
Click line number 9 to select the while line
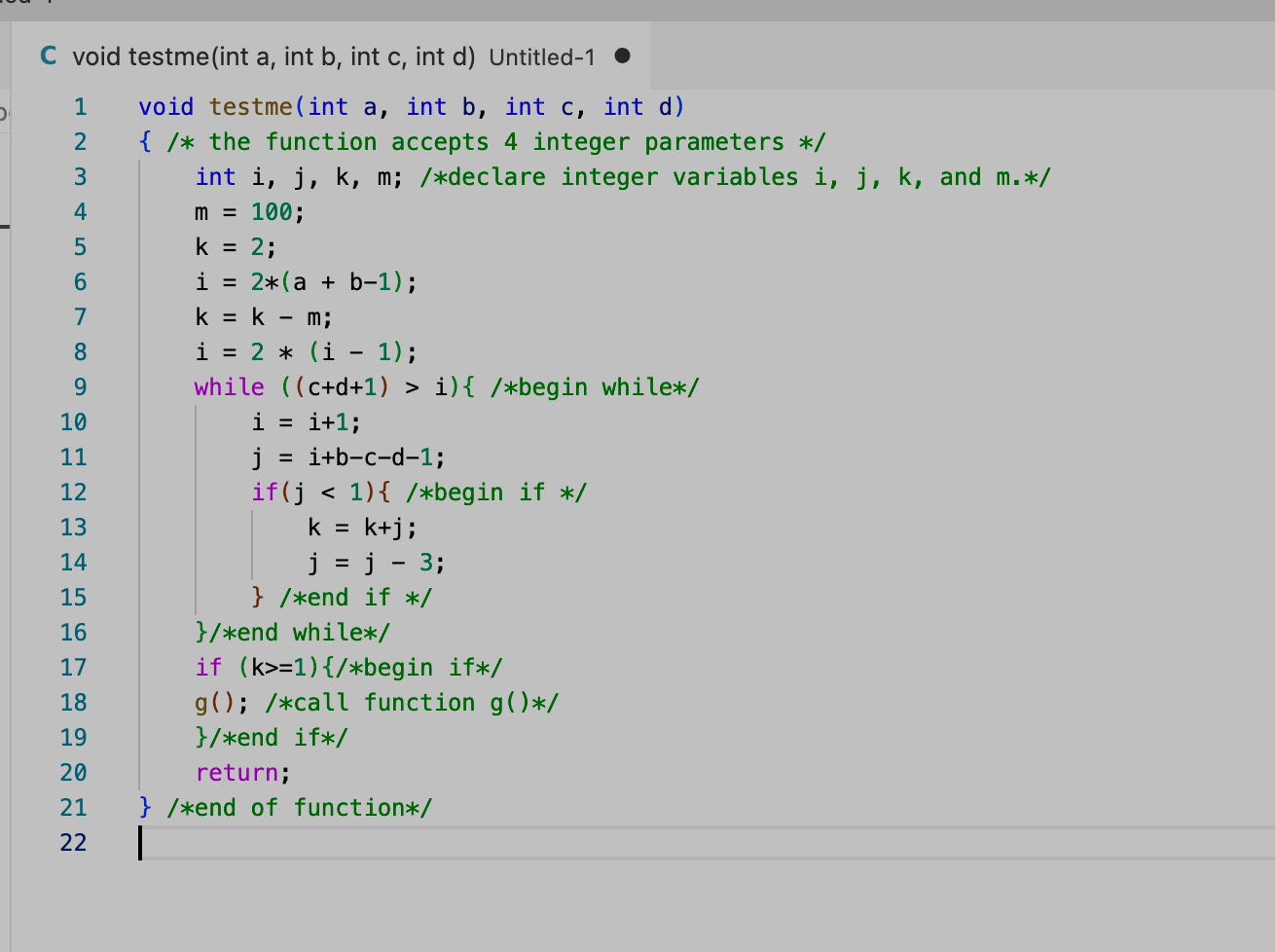pyautogui.click(x=80, y=386)
